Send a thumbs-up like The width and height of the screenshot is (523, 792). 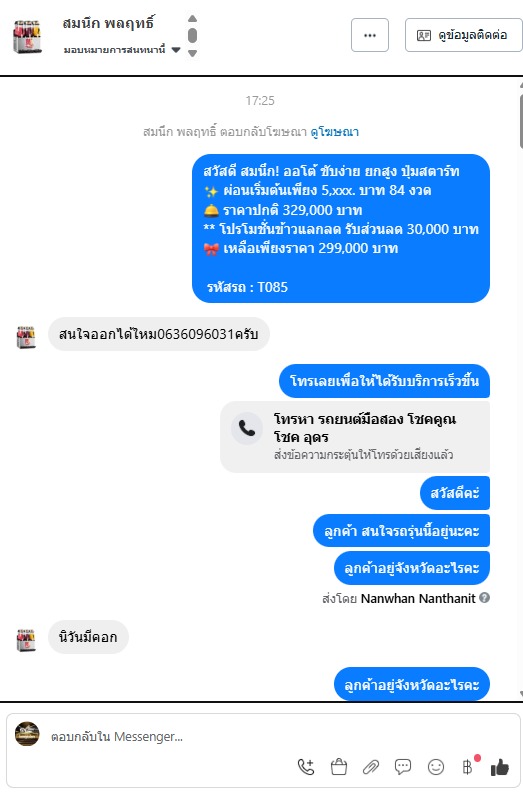point(500,767)
